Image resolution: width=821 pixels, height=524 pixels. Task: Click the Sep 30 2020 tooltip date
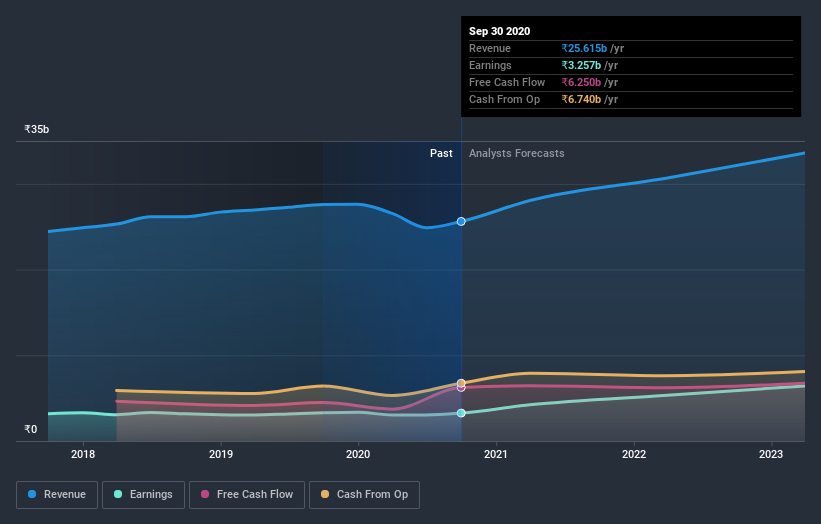[500, 31]
